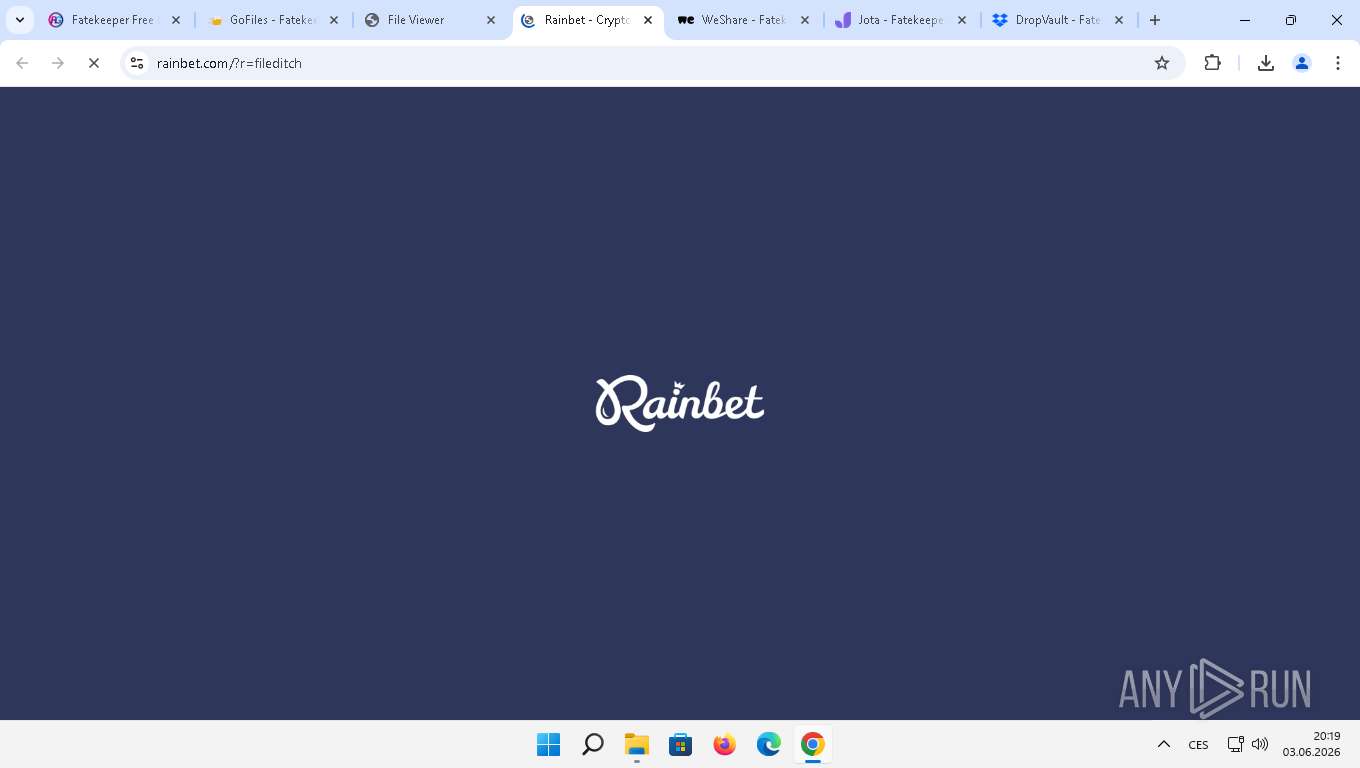Open the volume speaker icon

[x=1260, y=744]
